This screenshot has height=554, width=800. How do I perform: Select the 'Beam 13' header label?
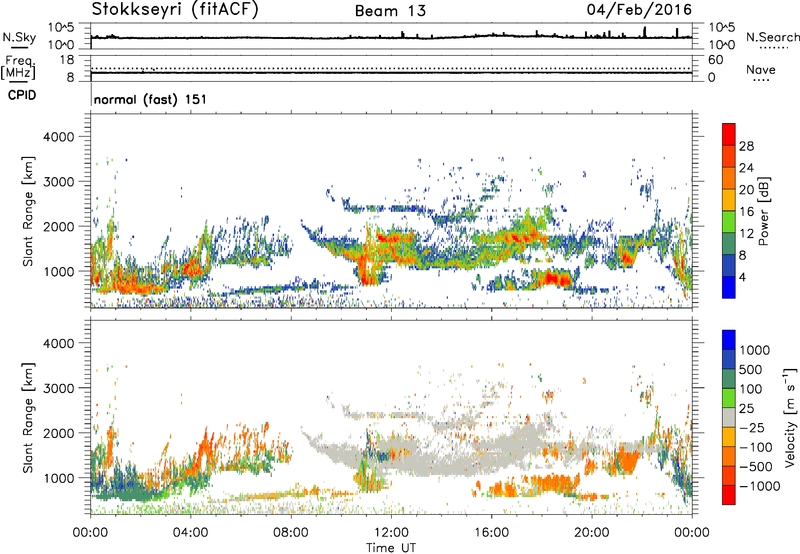390,11
